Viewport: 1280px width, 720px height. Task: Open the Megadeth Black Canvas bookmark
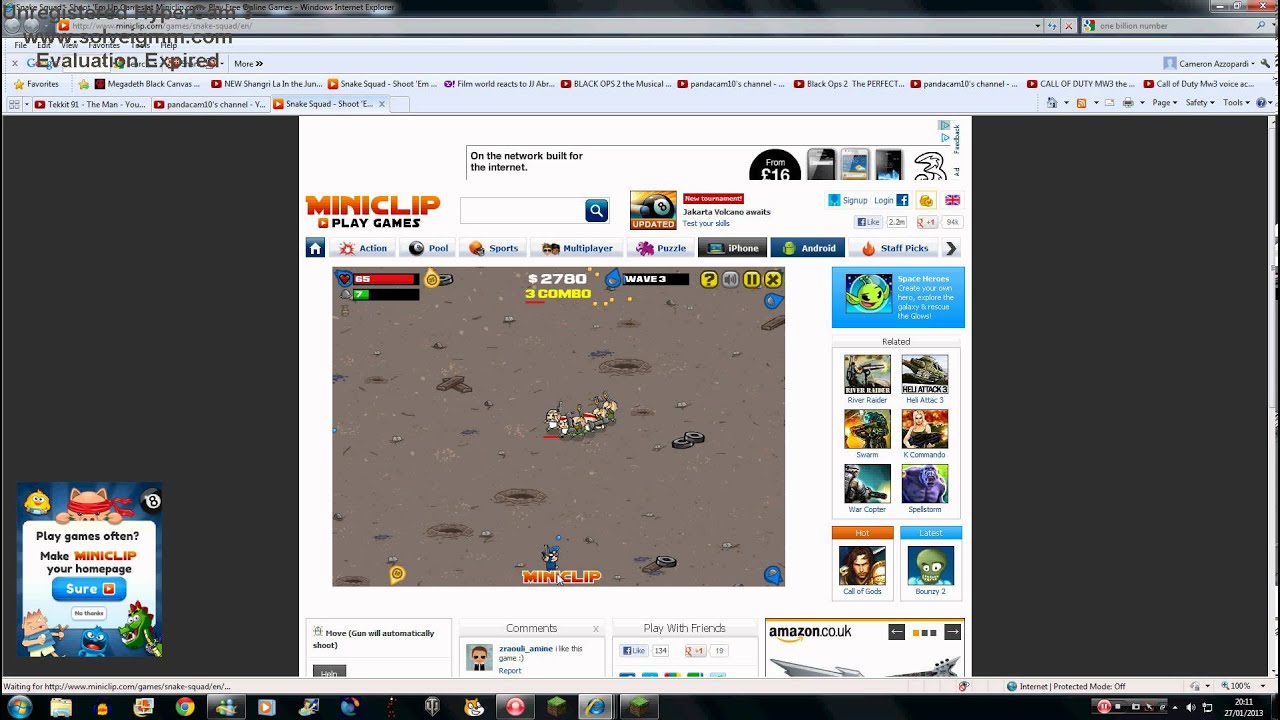pyautogui.click(x=147, y=84)
